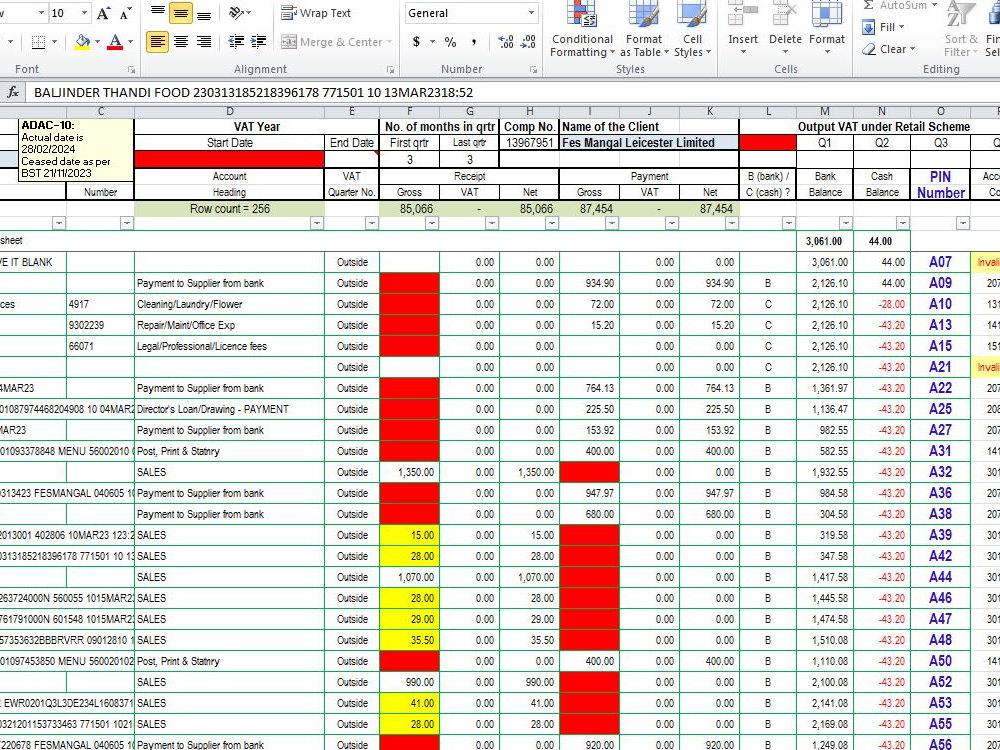Open the borders dropdown arrow

(54, 42)
